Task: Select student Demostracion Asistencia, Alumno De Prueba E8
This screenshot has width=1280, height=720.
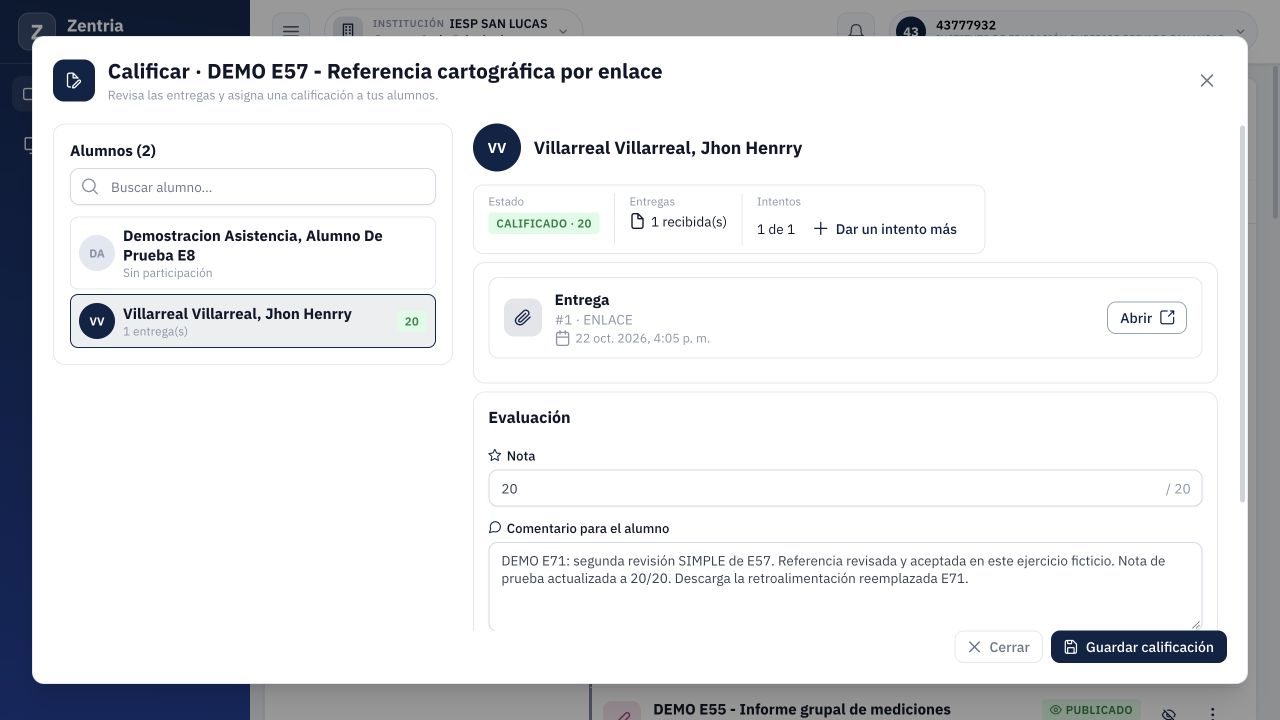Action: click(x=253, y=253)
